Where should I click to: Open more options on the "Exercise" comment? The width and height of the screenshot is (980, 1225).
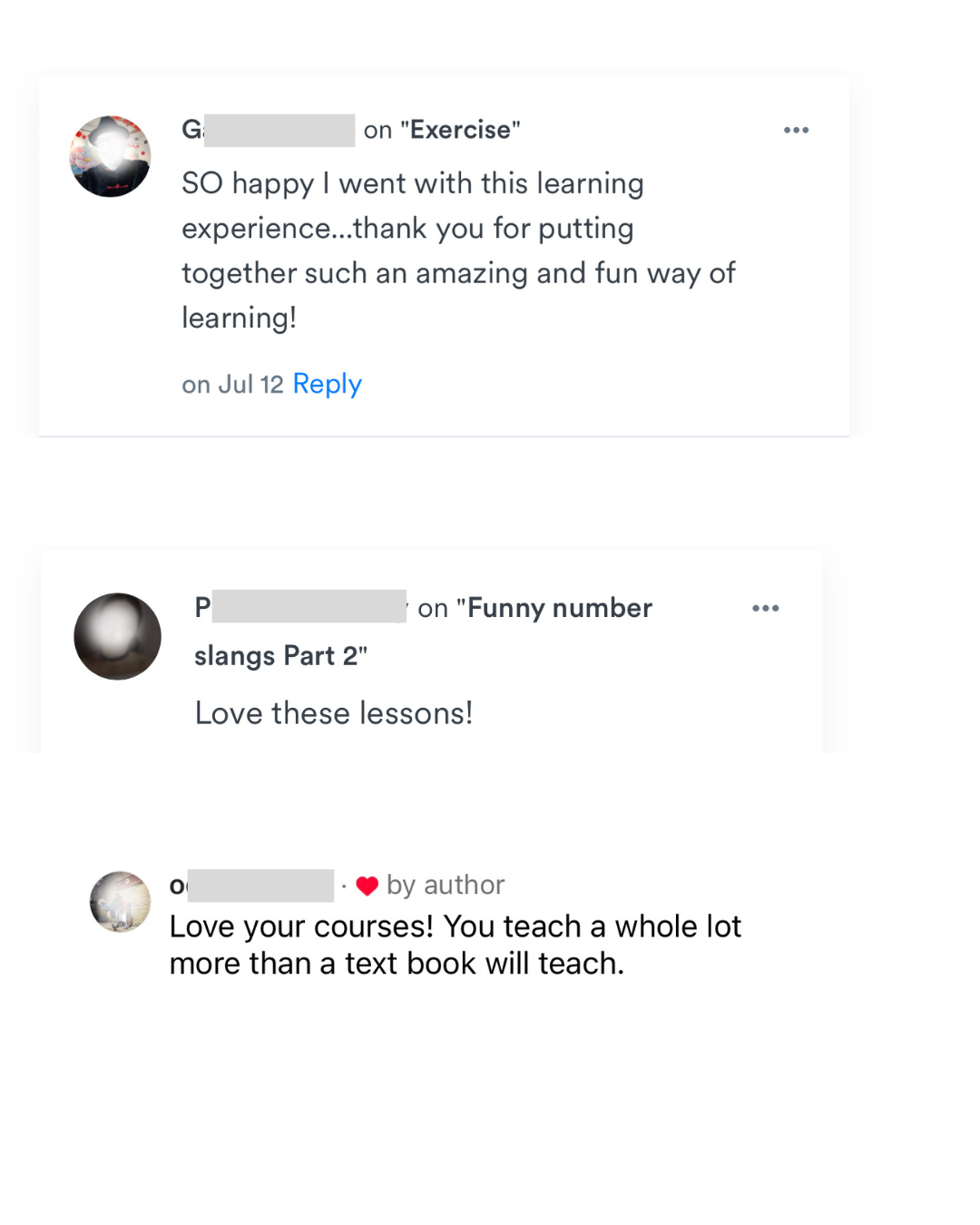point(796,131)
